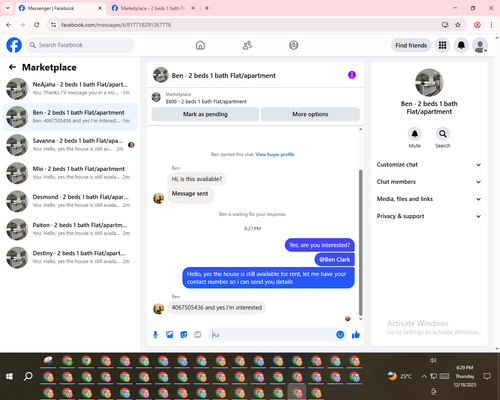Open Paiton conversation
Screen dimensions: 500x400
70,229
